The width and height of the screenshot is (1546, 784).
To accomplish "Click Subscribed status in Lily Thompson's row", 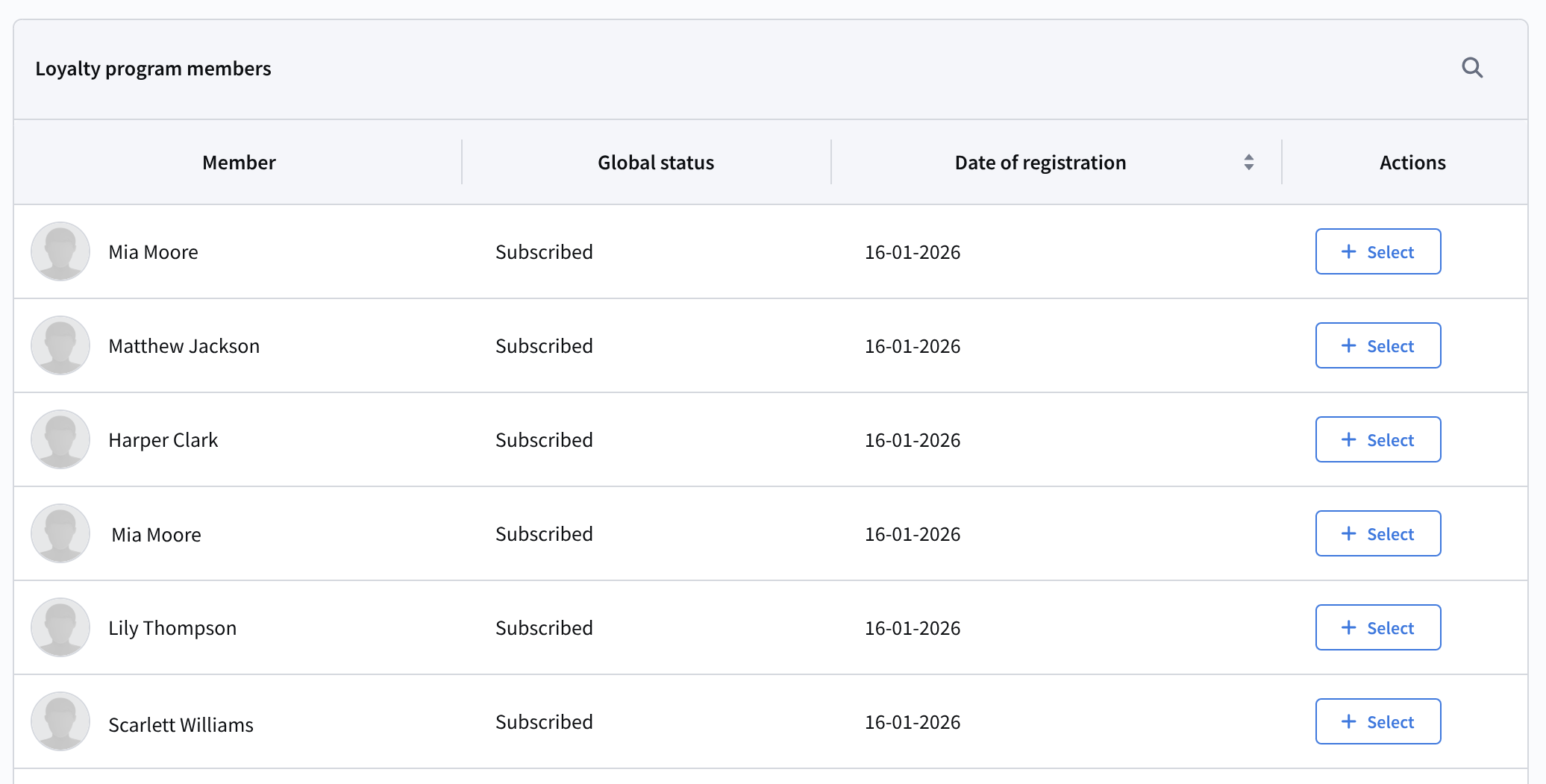I will click(544, 628).
